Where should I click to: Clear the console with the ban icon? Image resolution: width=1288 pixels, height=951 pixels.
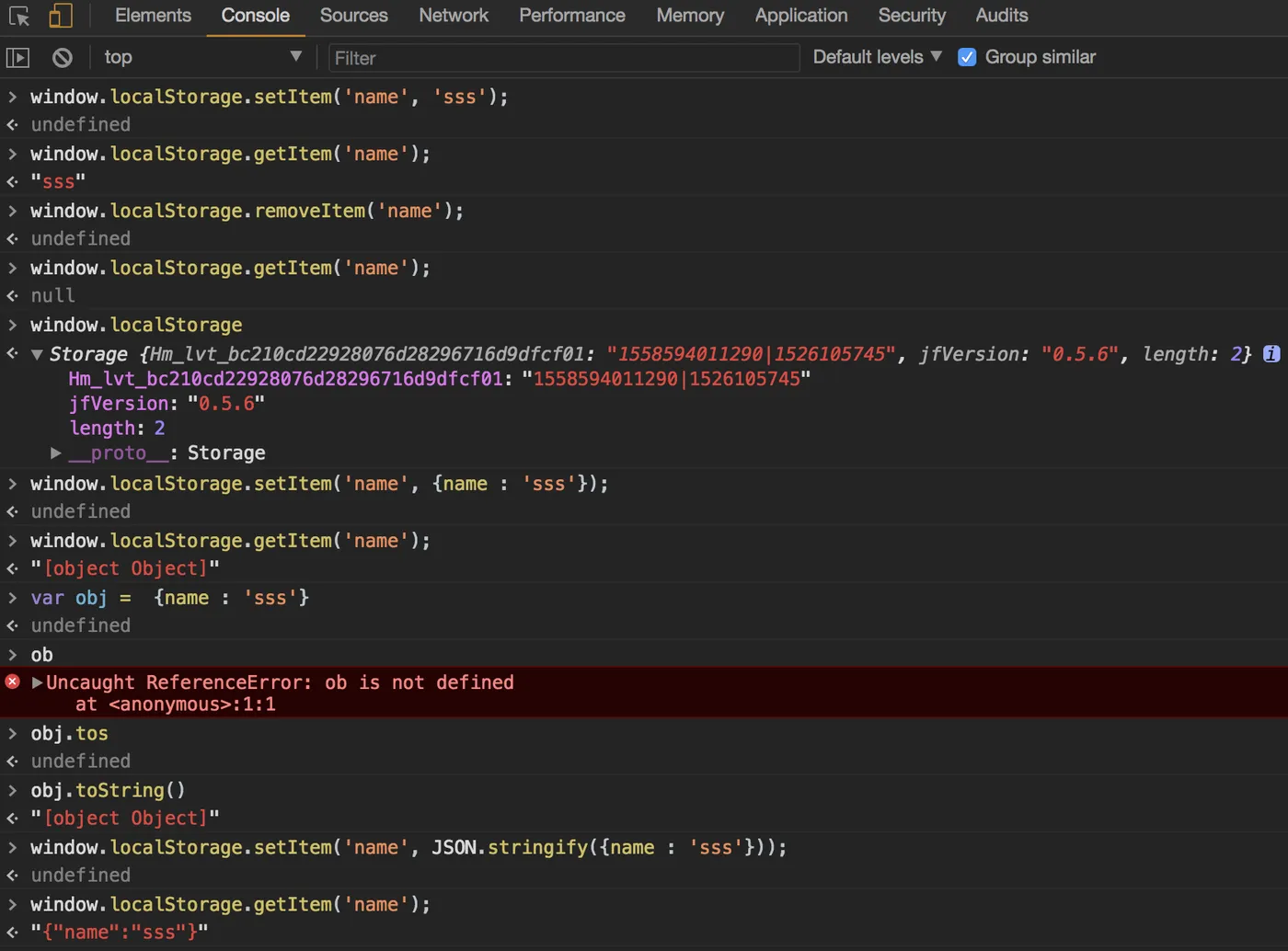point(62,58)
